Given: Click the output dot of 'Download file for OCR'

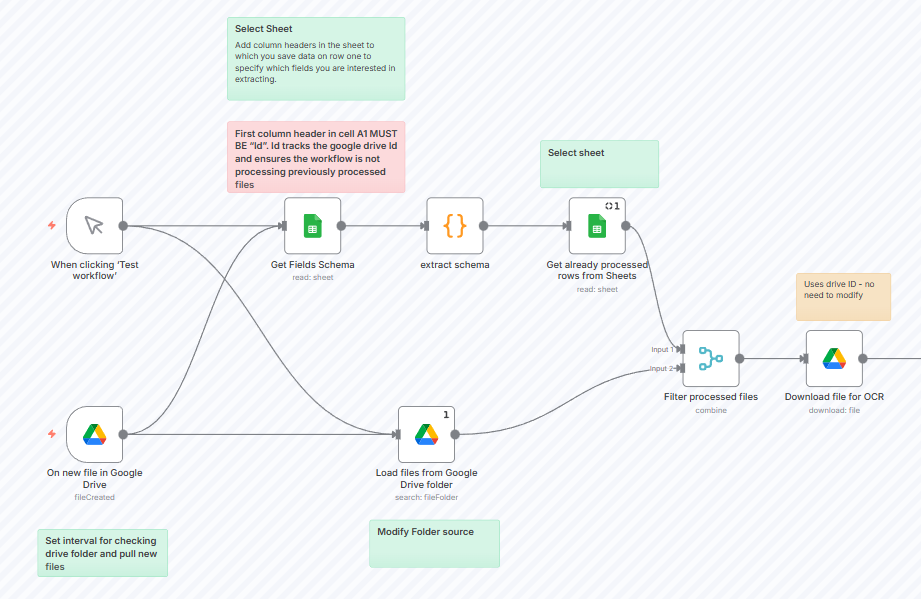Looking at the screenshot, I should [862, 359].
